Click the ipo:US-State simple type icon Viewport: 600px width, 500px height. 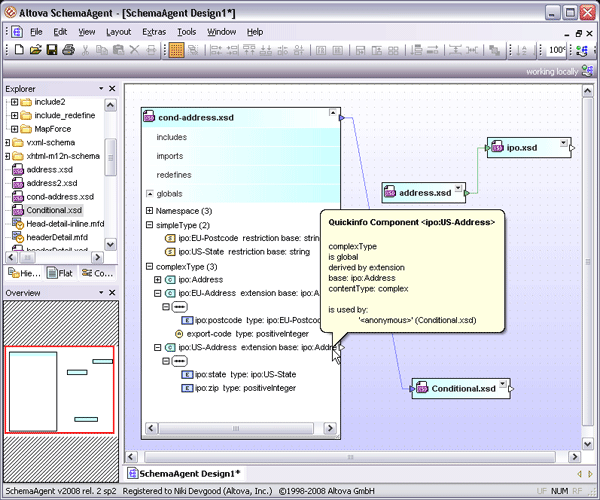(x=170, y=252)
